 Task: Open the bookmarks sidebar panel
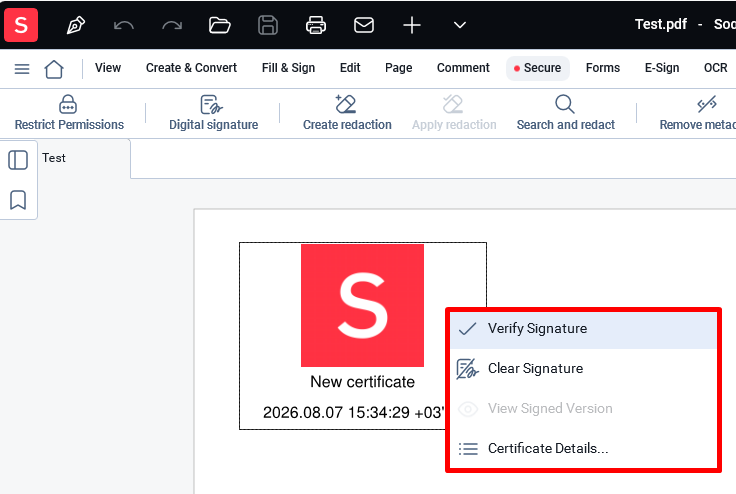(18, 200)
